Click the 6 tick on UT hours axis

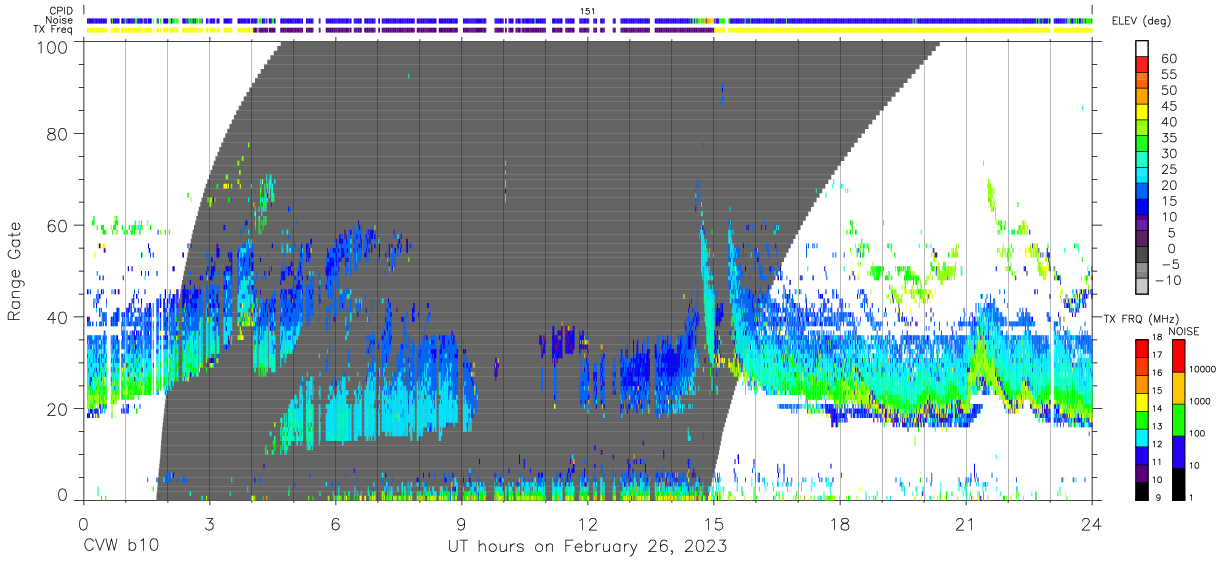335,523
